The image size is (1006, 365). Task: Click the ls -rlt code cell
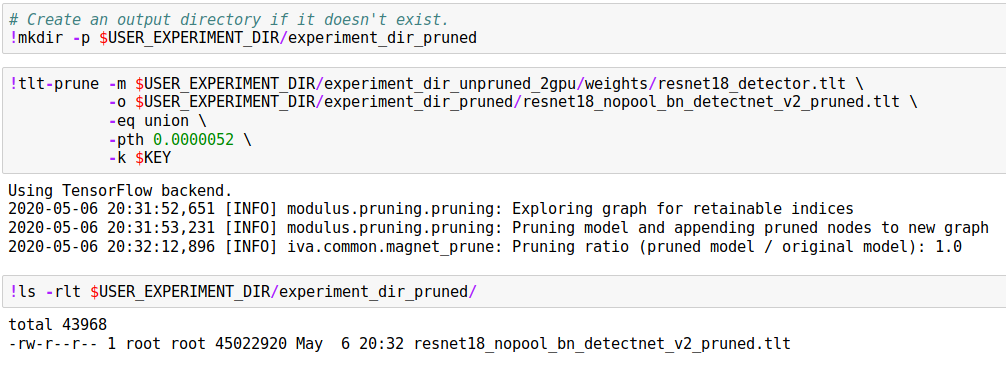click(x=503, y=292)
